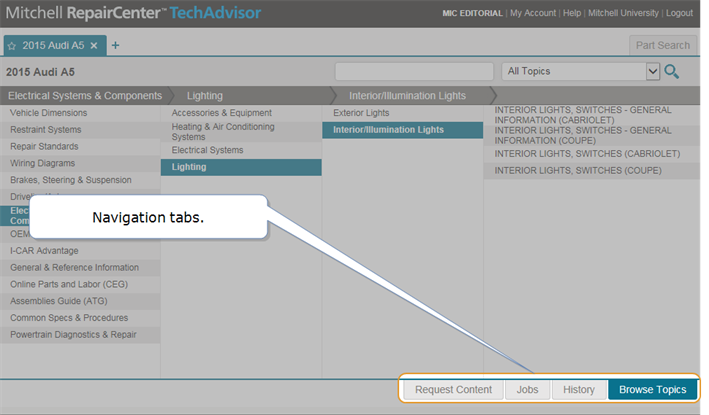Close the 2015 Audi A5 vehicle tab

[x=94, y=46]
